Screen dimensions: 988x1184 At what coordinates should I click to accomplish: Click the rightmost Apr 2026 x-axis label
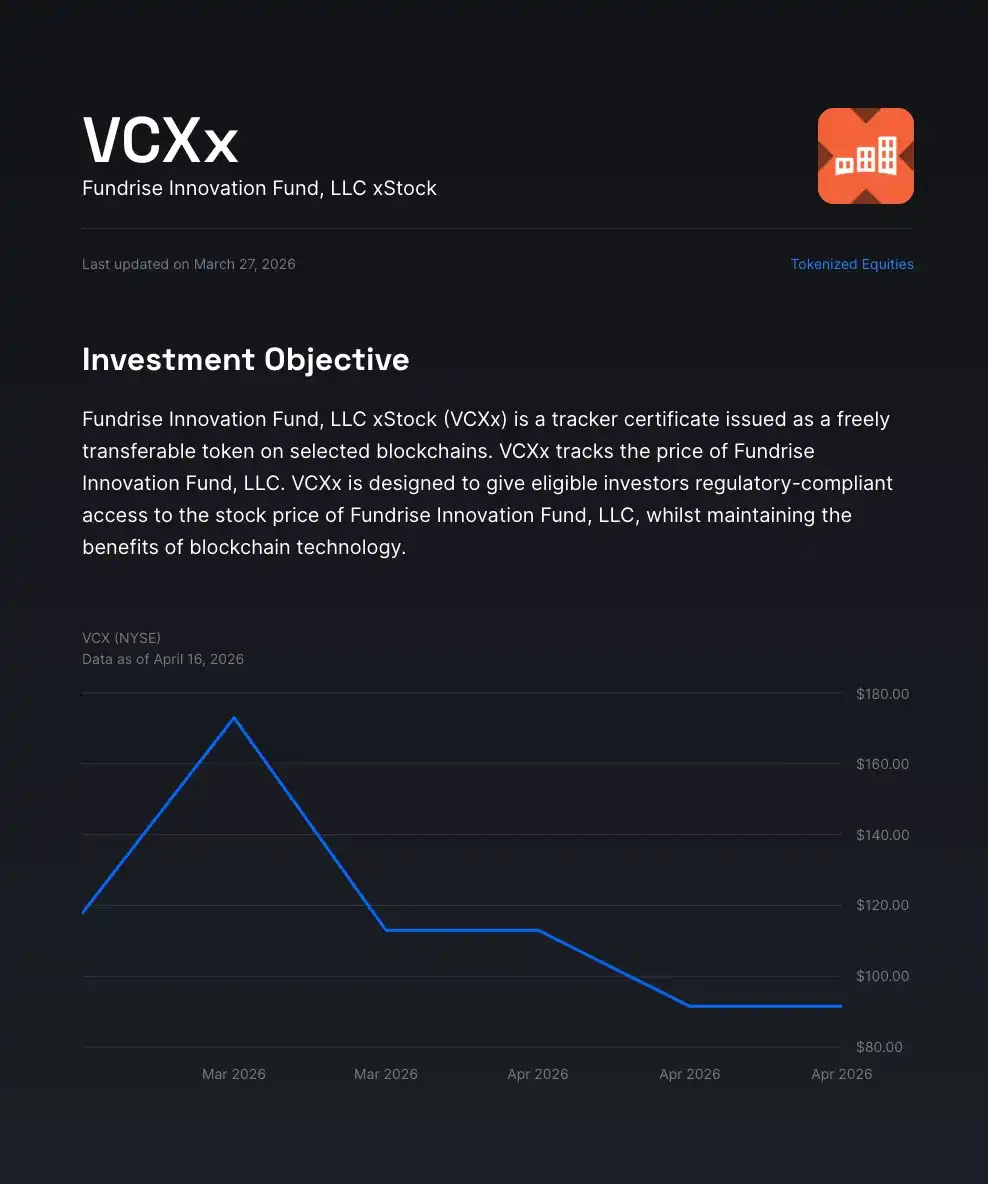click(x=841, y=1074)
